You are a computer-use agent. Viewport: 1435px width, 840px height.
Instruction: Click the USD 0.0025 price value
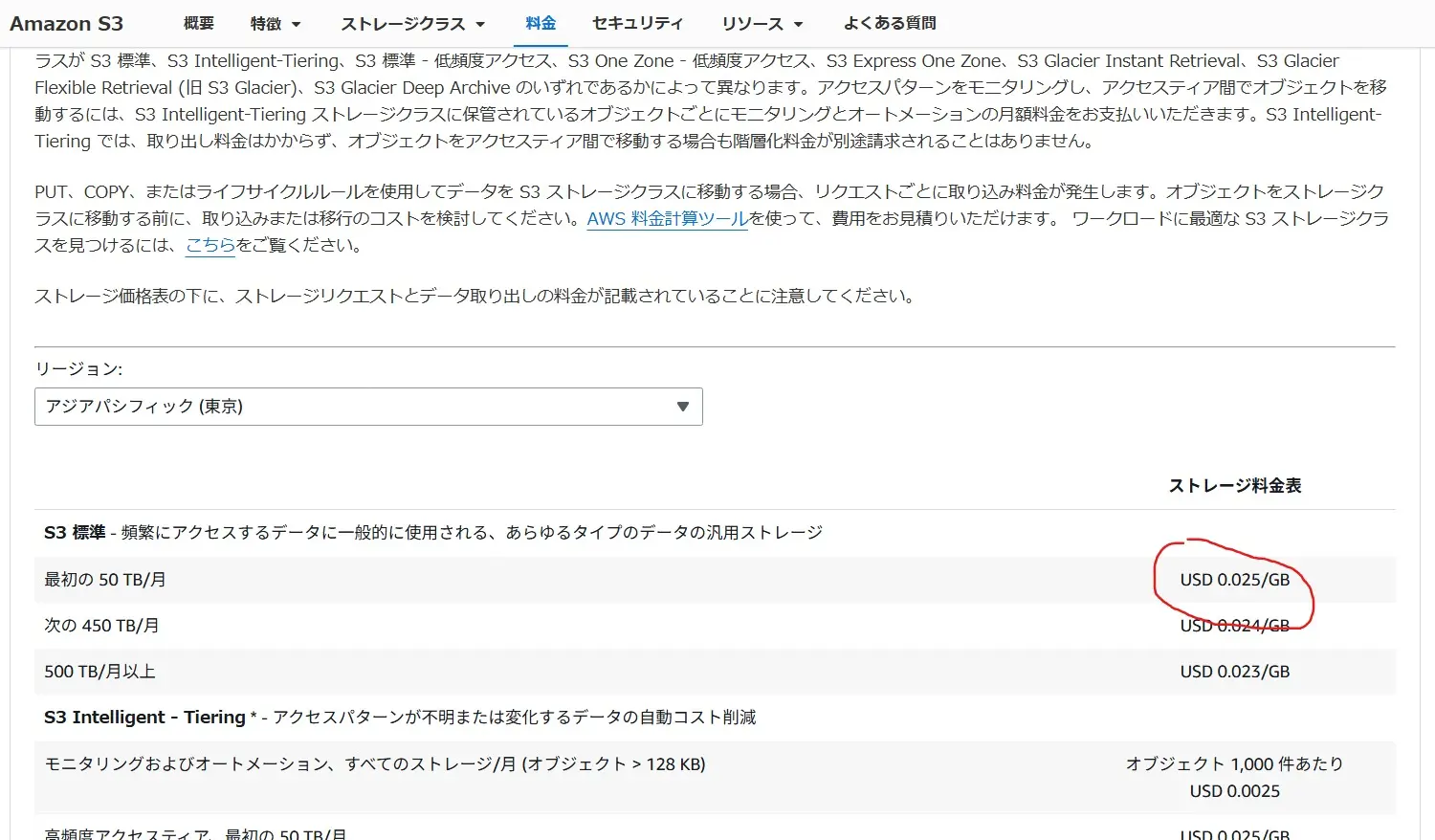(x=1235, y=791)
